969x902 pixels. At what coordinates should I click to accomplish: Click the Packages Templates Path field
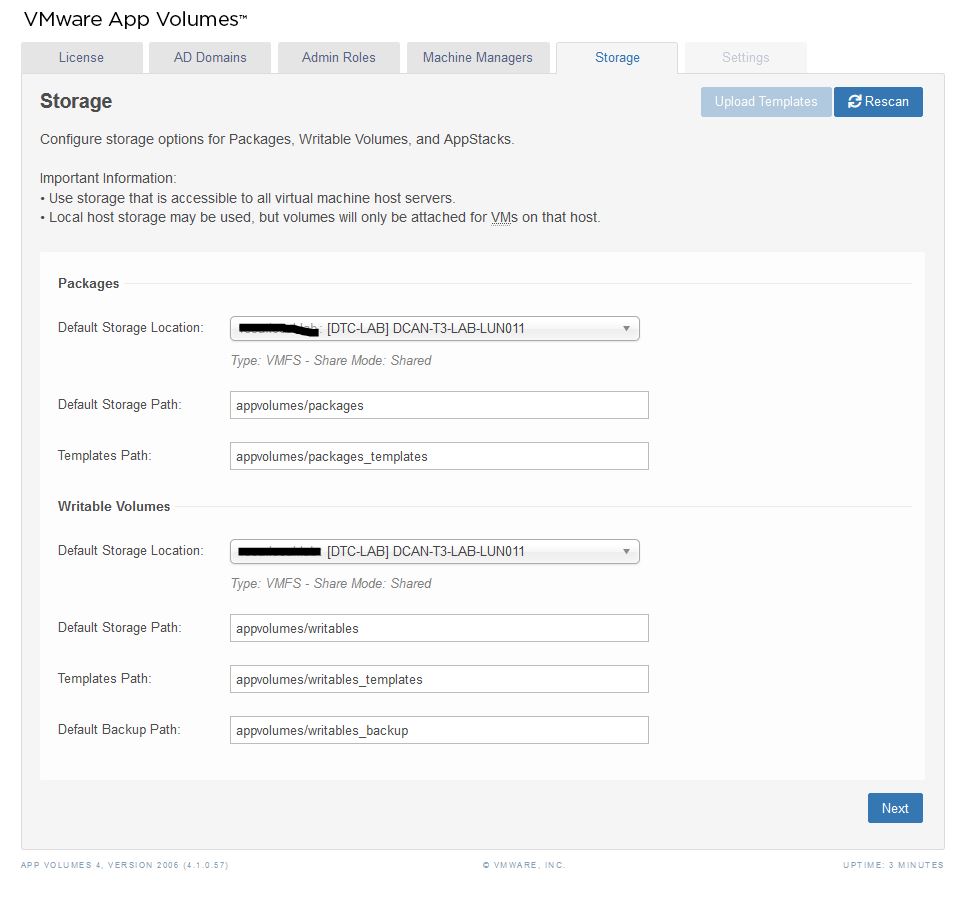pyautogui.click(x=439, y=456)
